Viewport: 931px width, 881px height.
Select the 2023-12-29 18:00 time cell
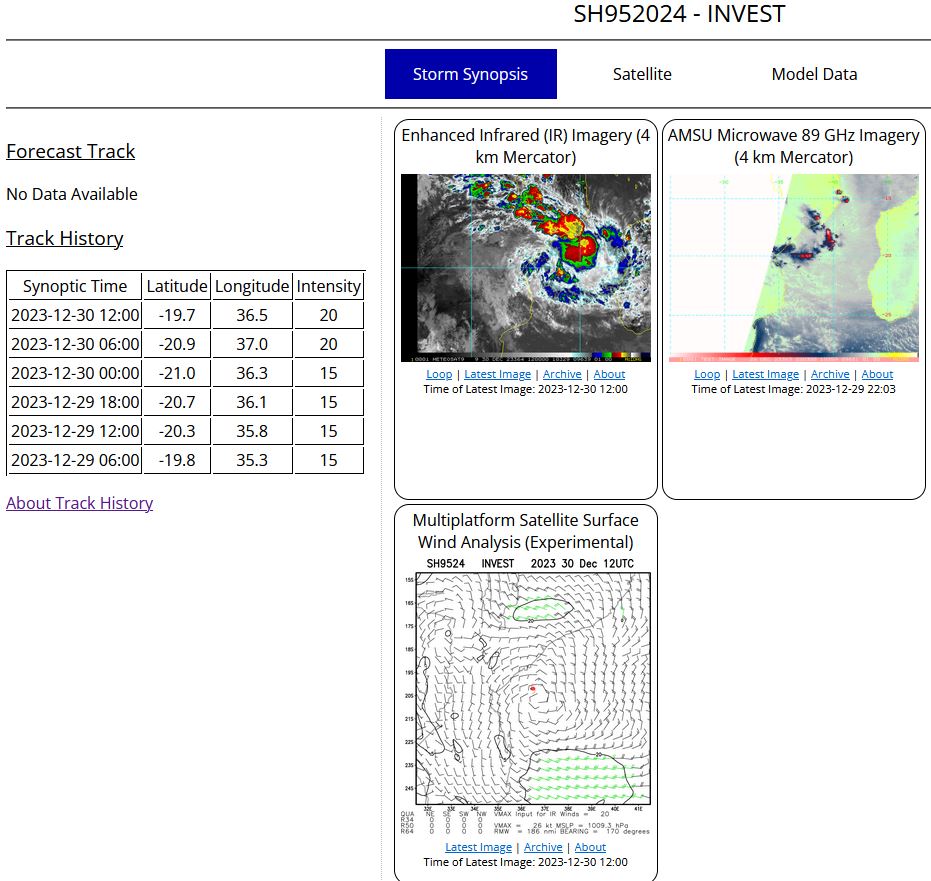coord(75,402)
